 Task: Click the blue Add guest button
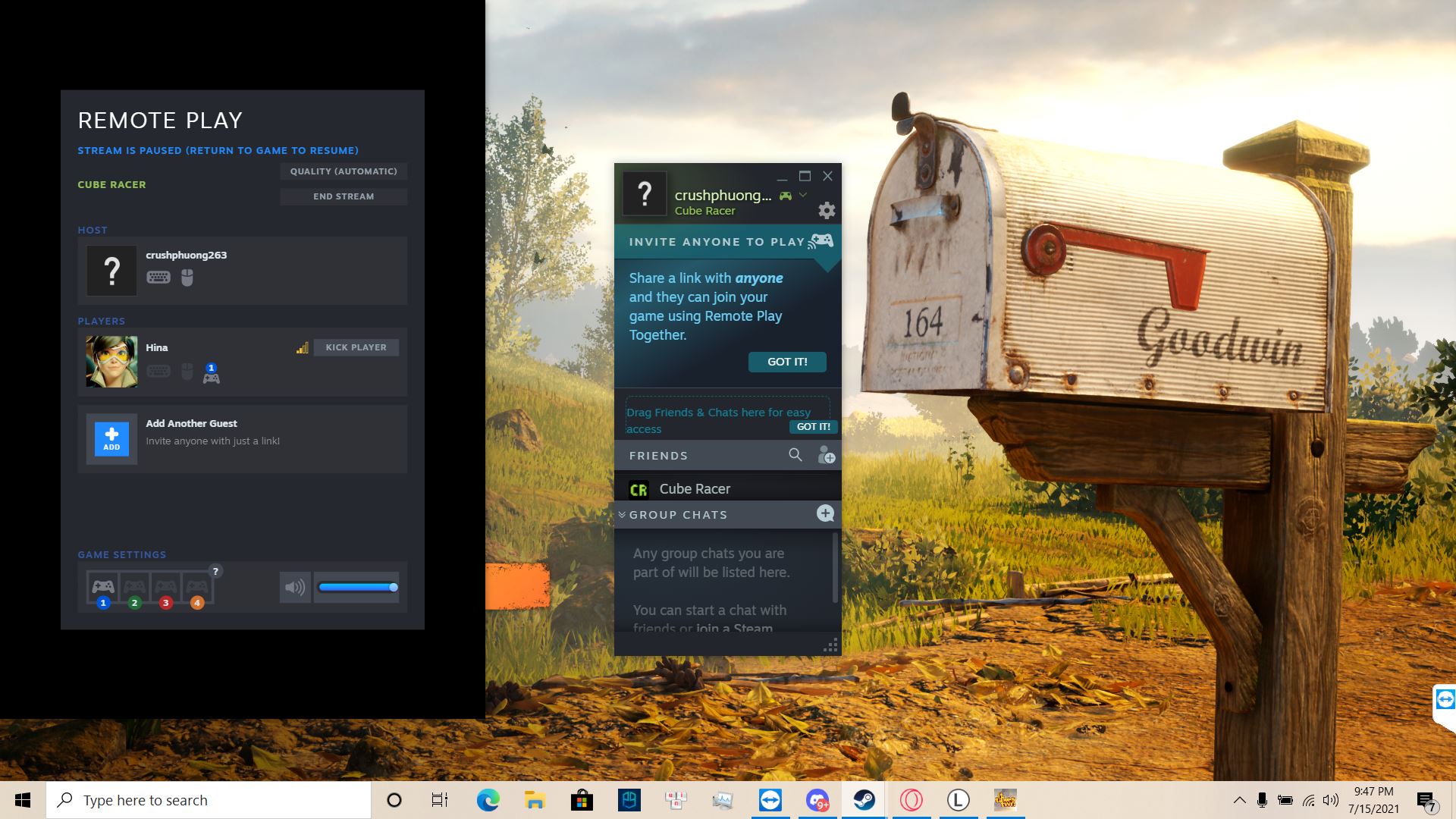click(x=111, y=439)
